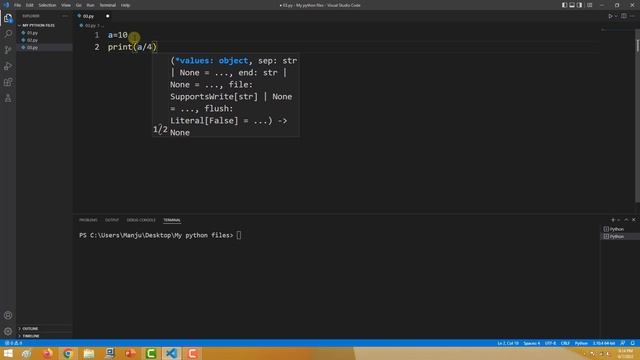This screenshot has height=360, width=640.
Task: Open the Help menu
Action: (125, 5)
